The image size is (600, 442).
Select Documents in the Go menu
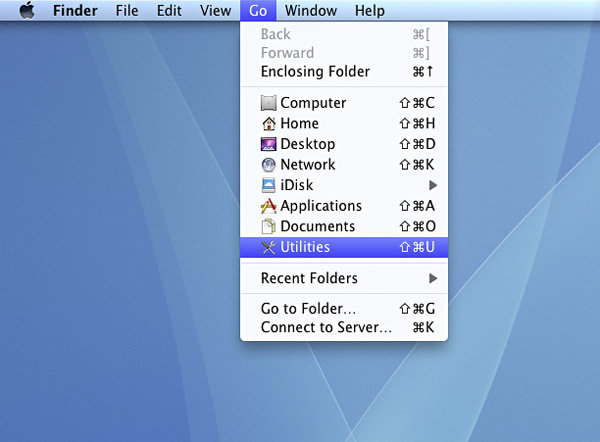point(344,227)
